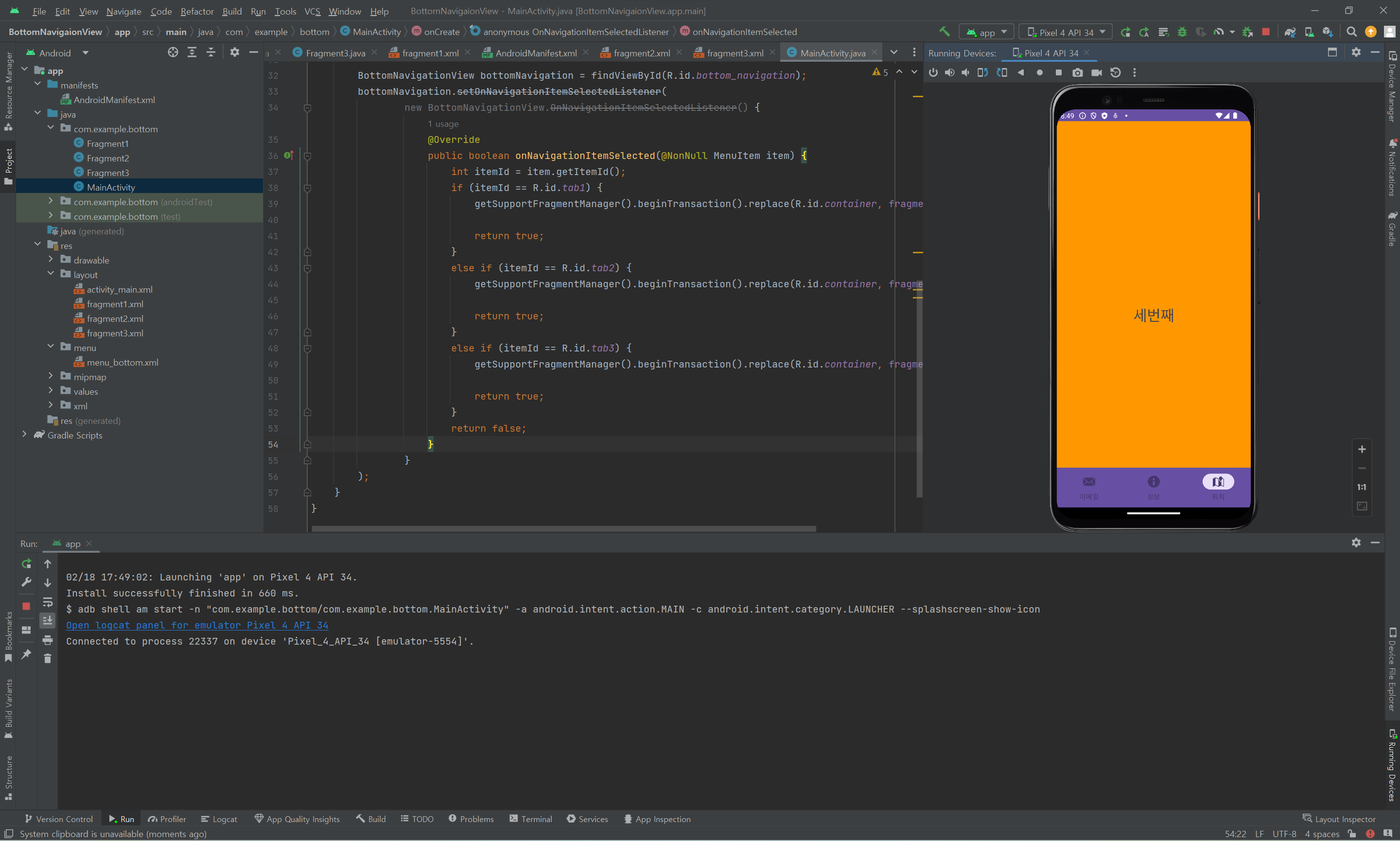Click the Debug app bug icon
The height and width of the screenshot is (841, 1400).
[1182, 32]
